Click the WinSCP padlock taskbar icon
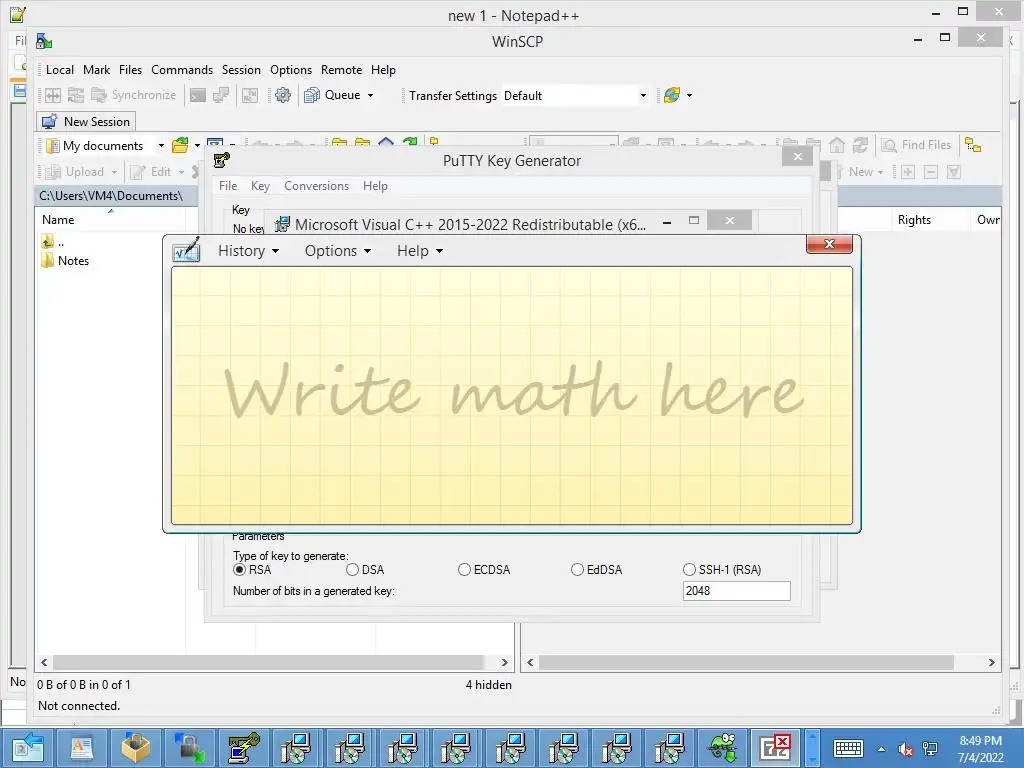 point(189,748)
